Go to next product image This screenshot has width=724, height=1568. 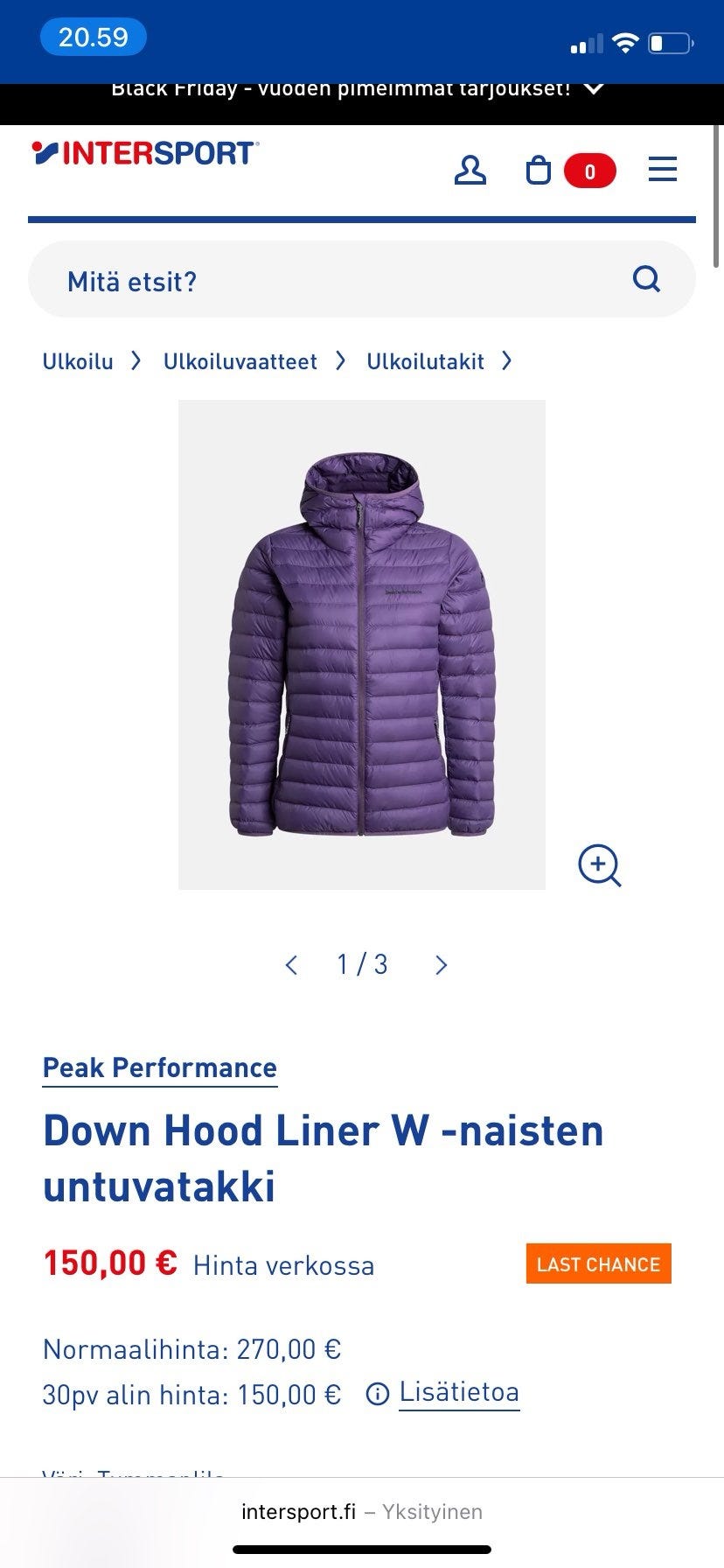coord(441,965)
